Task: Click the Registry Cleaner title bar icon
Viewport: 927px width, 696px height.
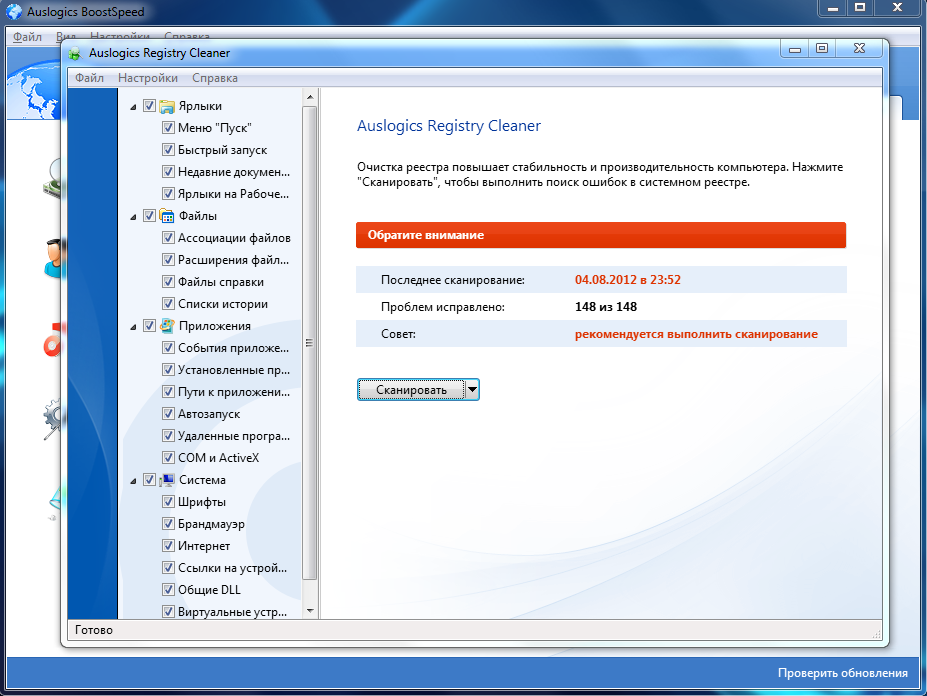Action: point(74,54)
